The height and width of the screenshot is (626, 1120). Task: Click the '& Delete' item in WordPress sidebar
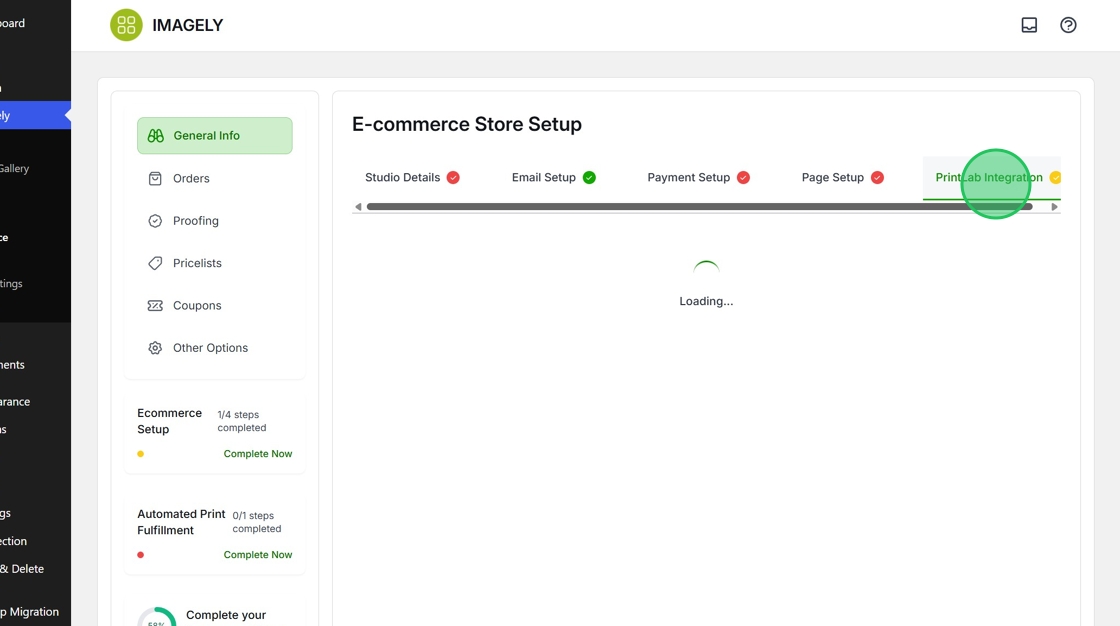[x=22, y=569]
